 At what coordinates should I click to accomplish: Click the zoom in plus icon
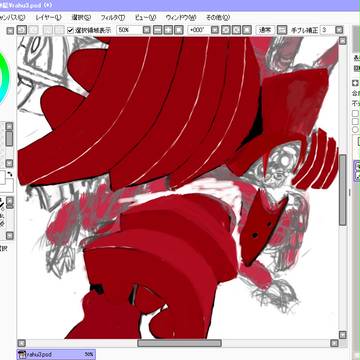pyautogui.click(x=168, y=30)
